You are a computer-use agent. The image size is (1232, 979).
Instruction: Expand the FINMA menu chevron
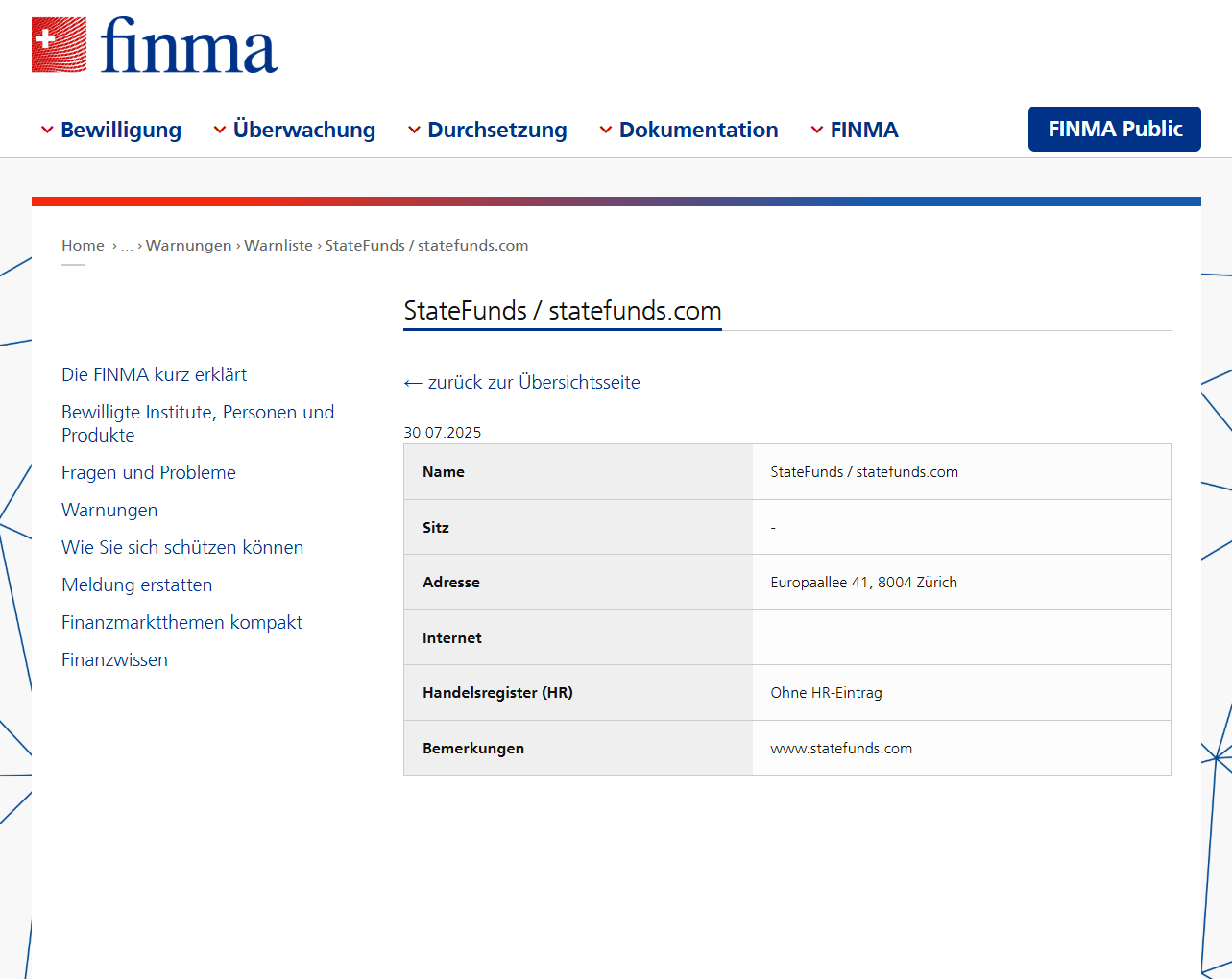pyautogui.click(x=817, y=130)
